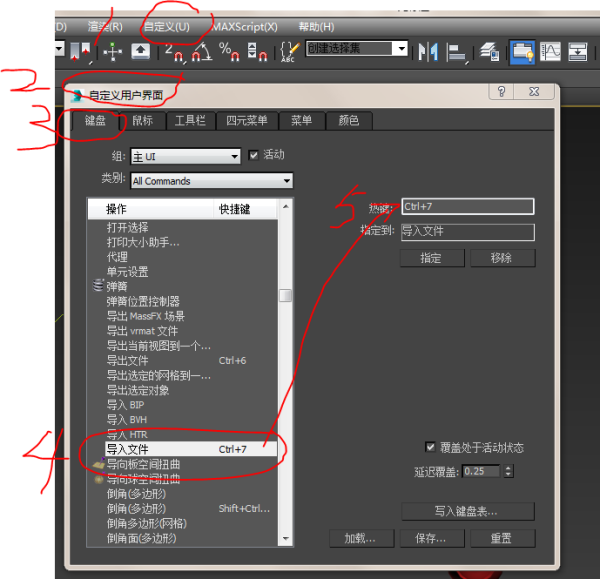The width and height of the screenshot is (600, 579).
Task: Select the Move tool crosshair icon
Action: coord(113,52)
